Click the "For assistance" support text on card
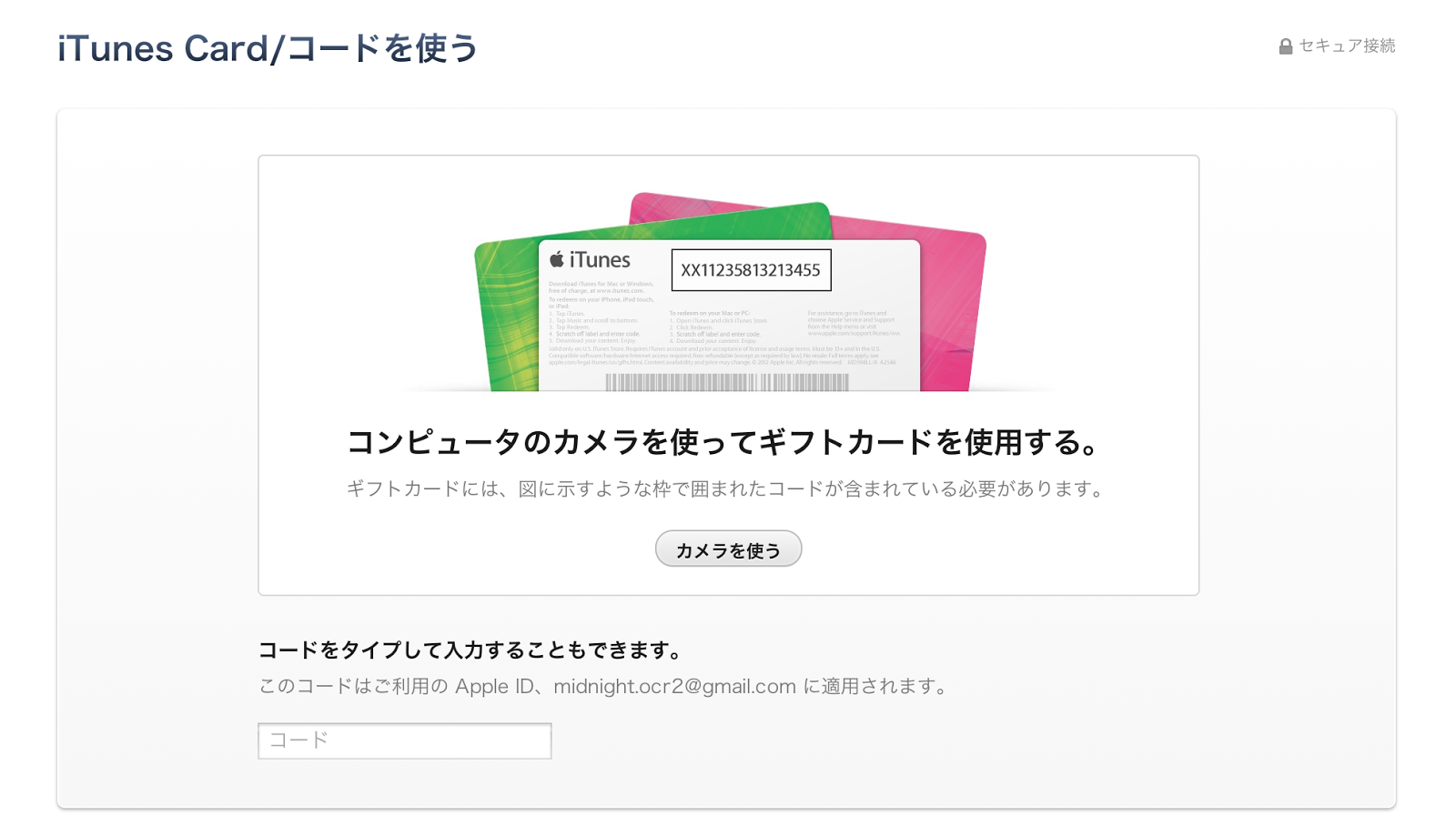This screenshot has width=1456, height=836. 854,323
